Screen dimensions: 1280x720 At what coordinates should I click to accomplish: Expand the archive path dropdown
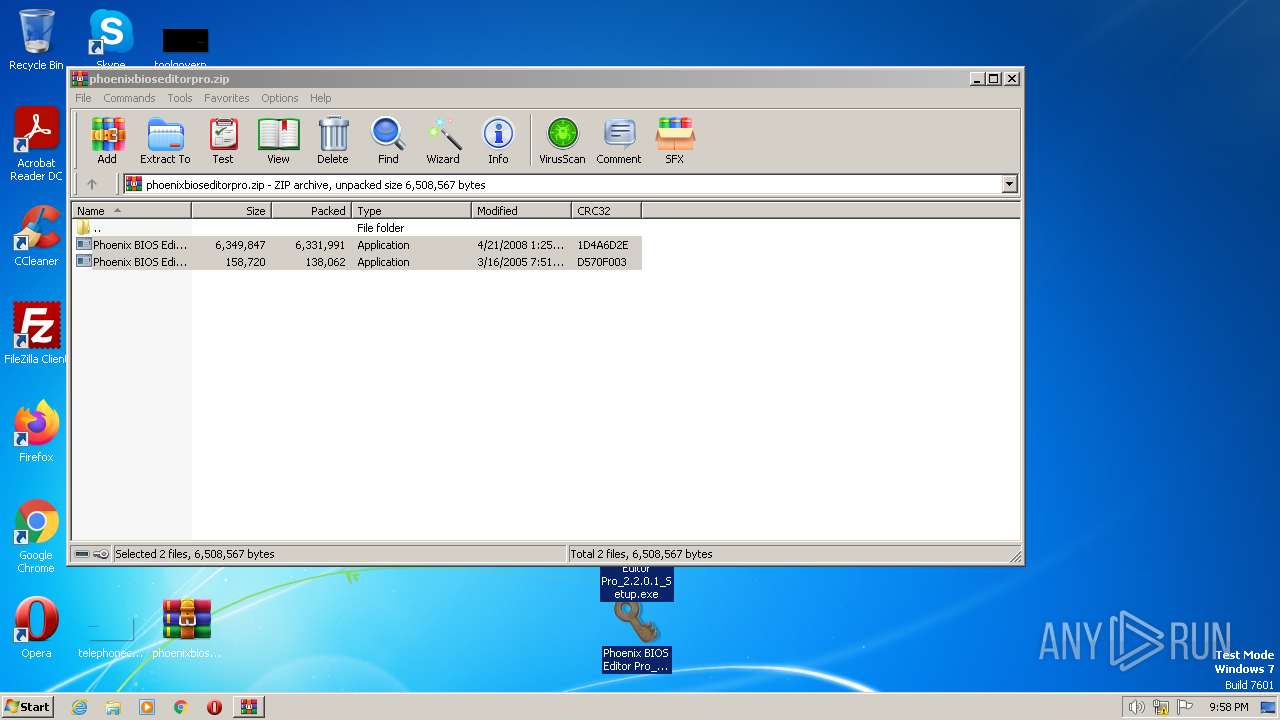pos(1009,184)
